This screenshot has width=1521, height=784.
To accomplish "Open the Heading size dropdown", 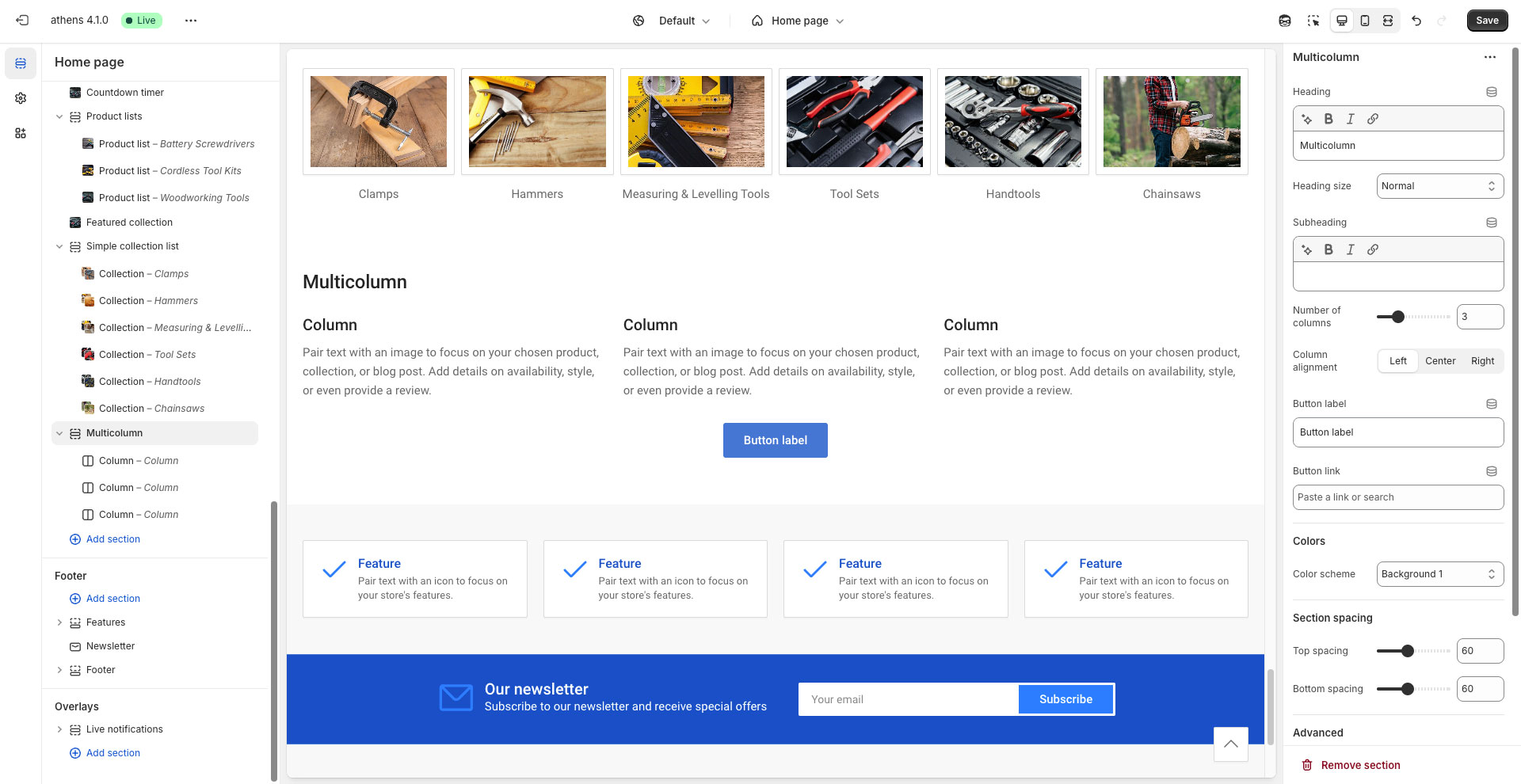I will click(x=1439, y=186).
